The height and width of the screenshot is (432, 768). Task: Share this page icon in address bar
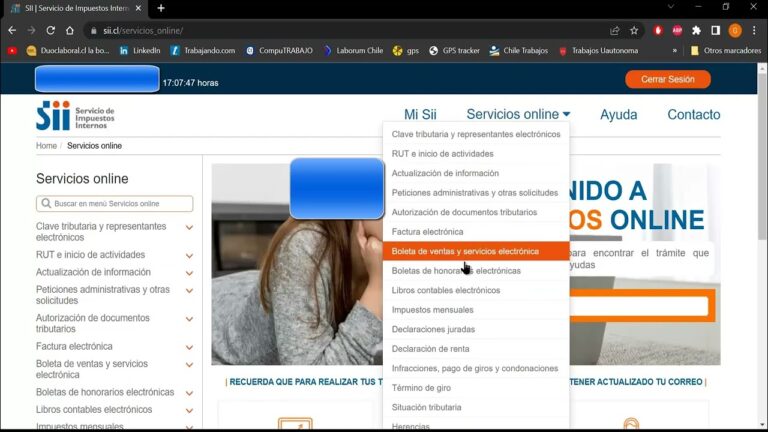[615, 30]
